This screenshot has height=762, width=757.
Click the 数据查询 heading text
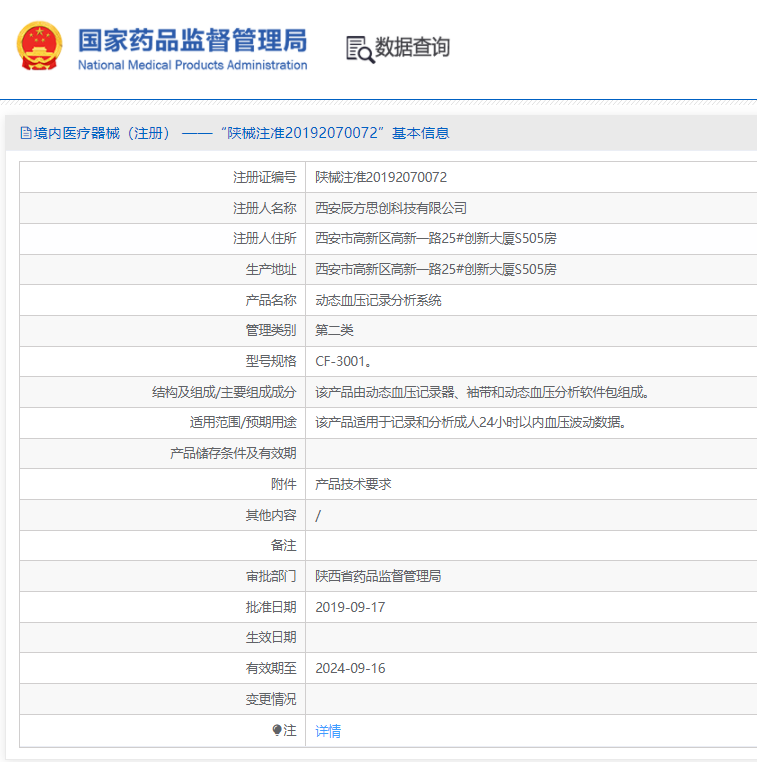click(412, 47)
